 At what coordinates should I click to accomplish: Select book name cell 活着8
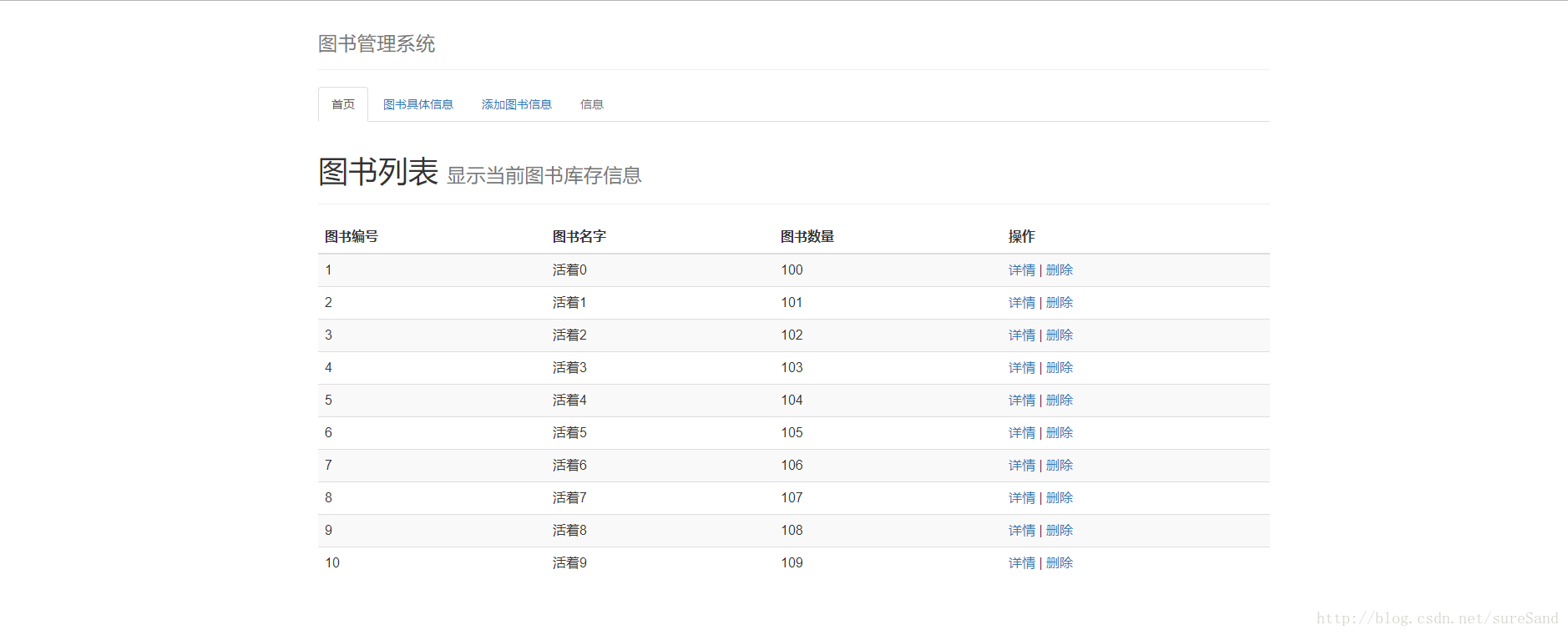569,531
